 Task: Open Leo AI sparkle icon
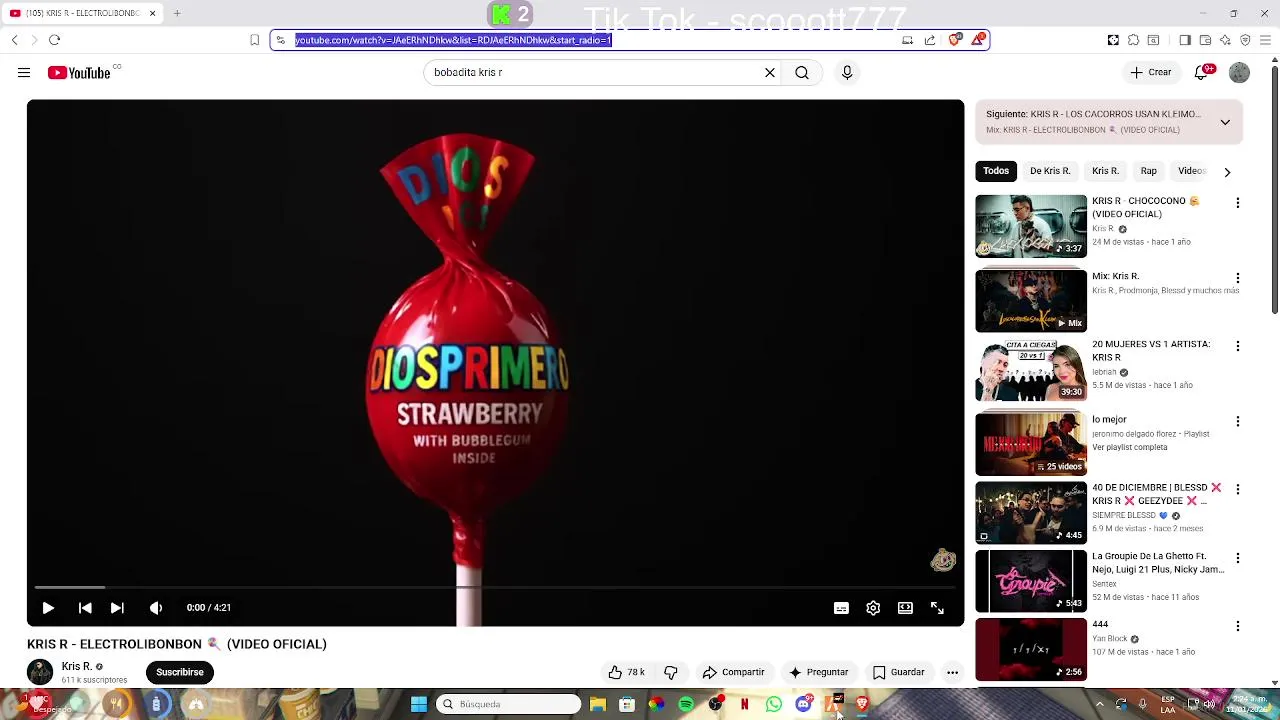[1225, 40]
